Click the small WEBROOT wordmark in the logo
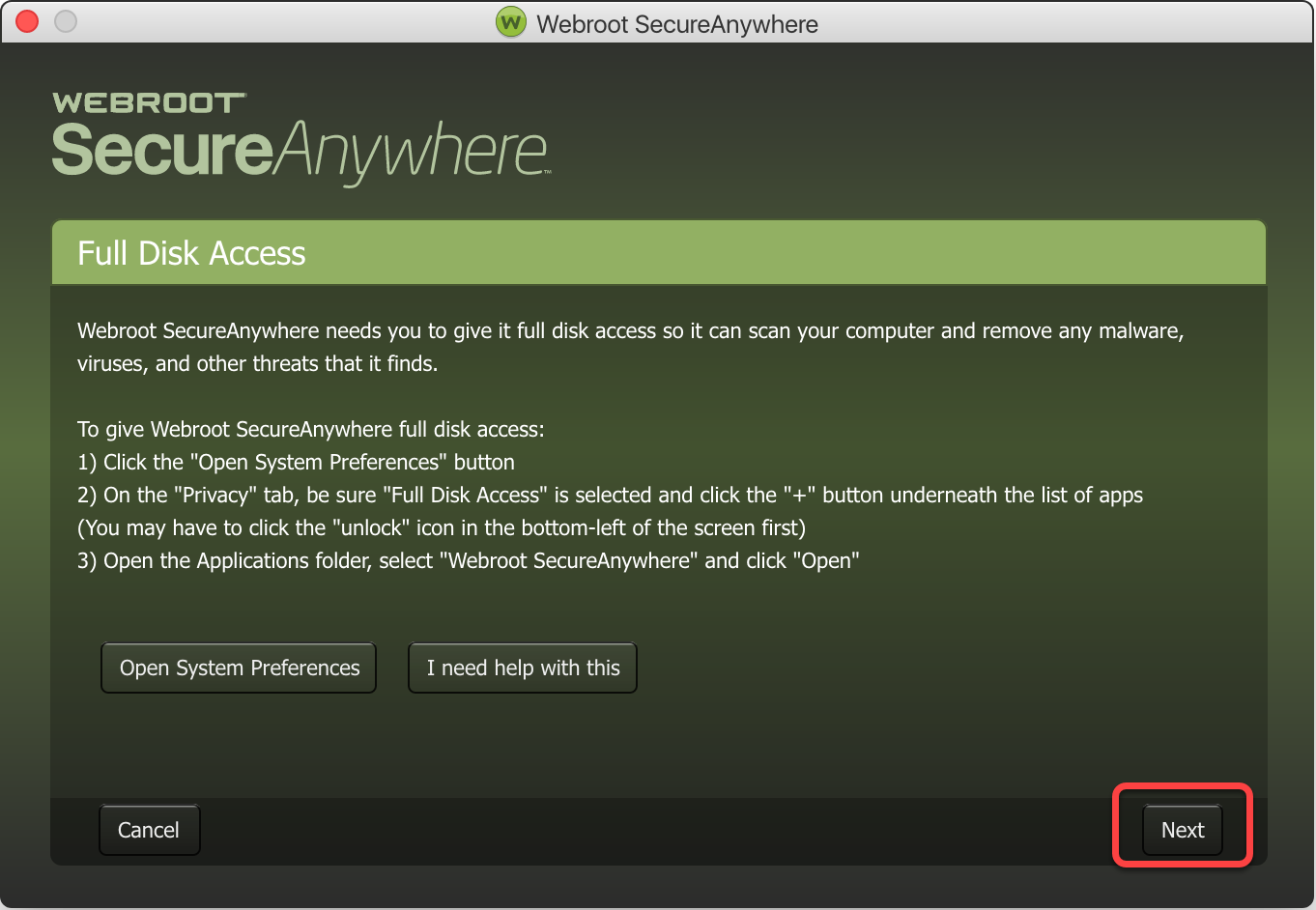Viewport: 1316px width, 910px height. click(149, 103)
